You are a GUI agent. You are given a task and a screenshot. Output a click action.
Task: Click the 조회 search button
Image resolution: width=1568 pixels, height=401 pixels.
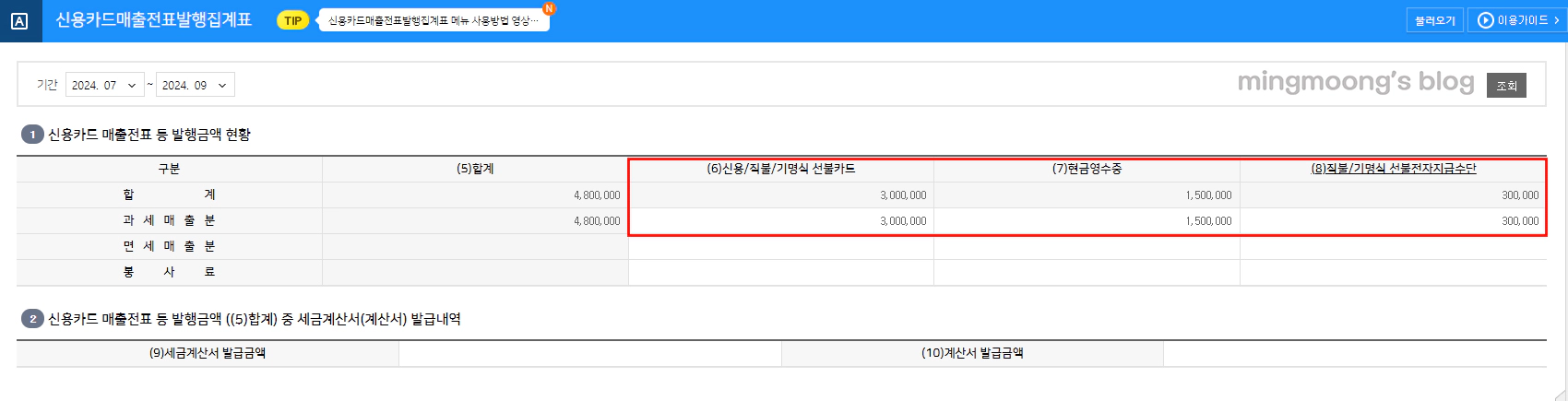click(1506, 85)
